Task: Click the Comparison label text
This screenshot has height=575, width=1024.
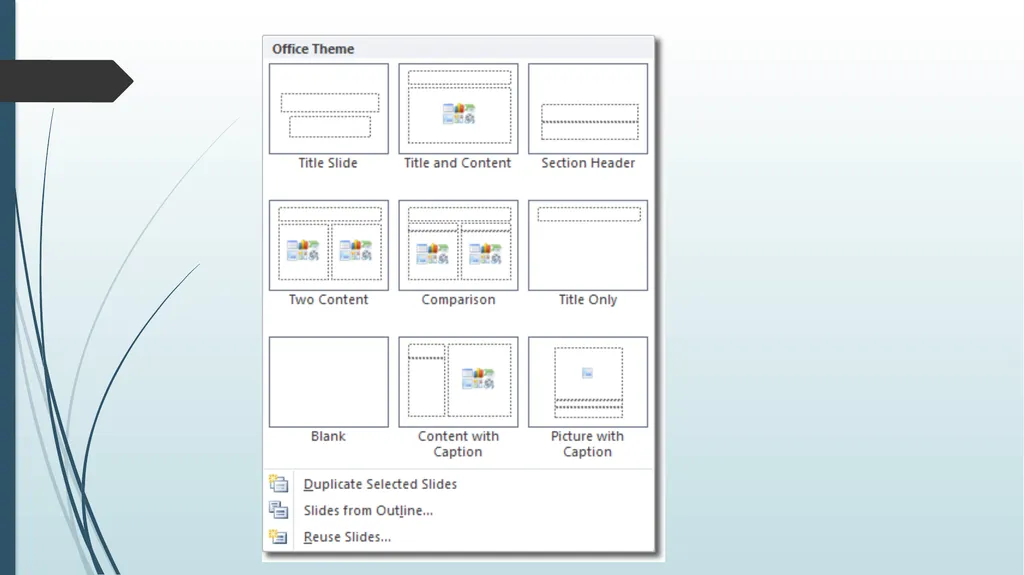Action: pos(458,299)
